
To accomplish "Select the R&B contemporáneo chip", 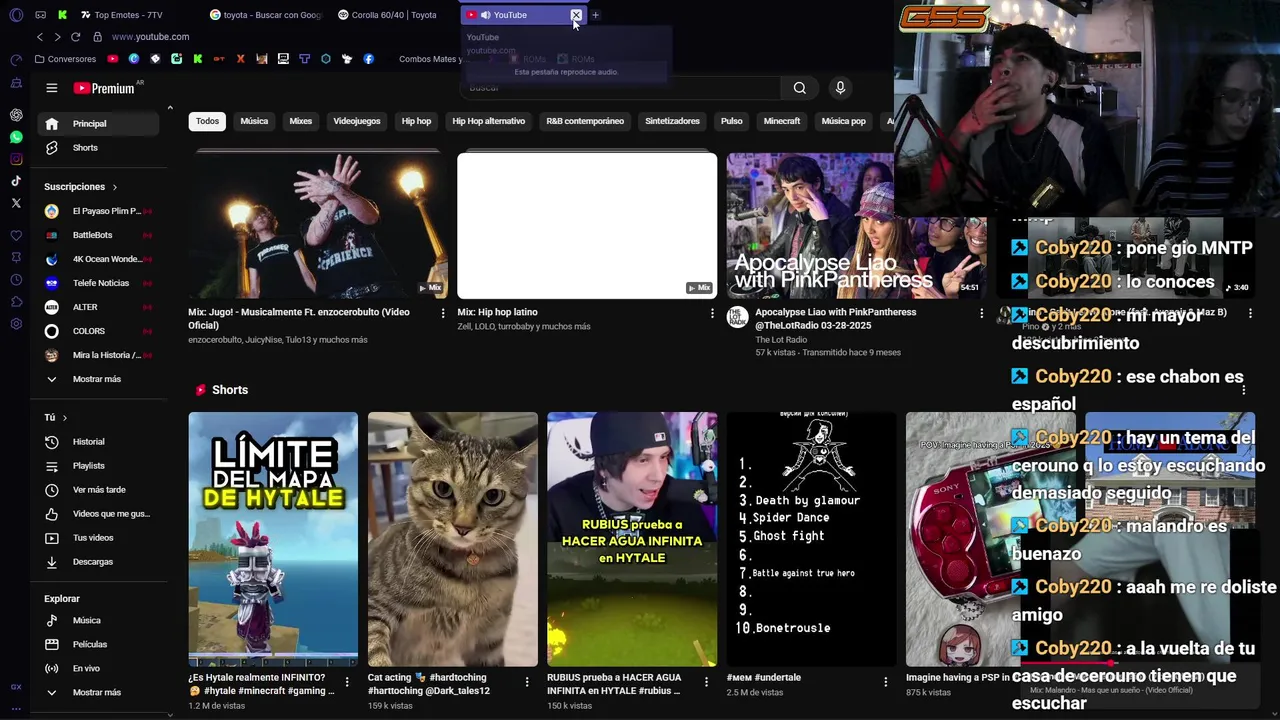I will click(x=585, y=121).
